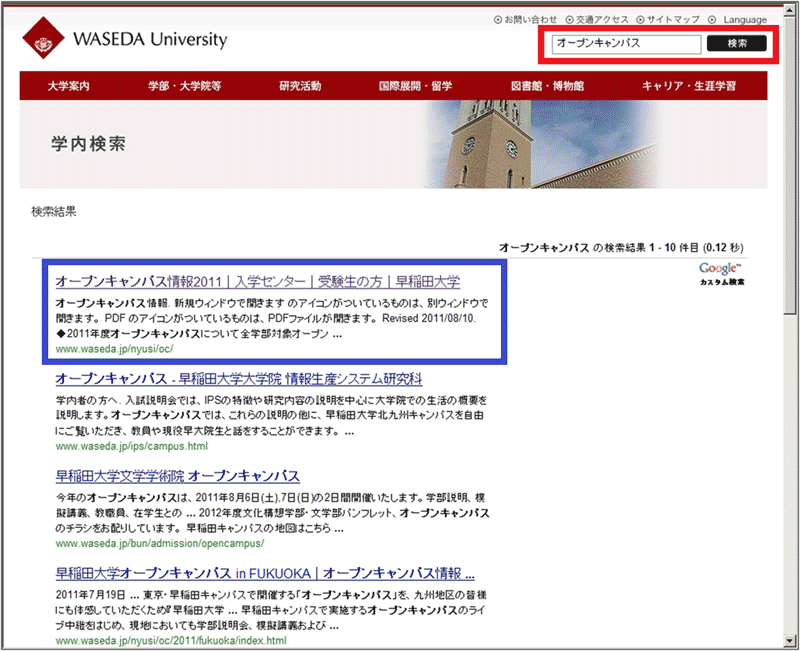Open the 大学案内 navigation menu
Viewport: 800px width, 651px height.
tap(68, 86)
